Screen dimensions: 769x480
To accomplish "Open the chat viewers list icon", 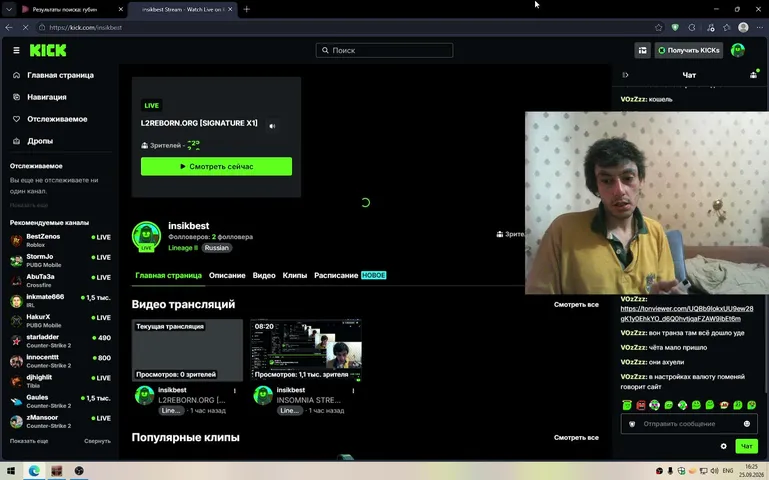I will pyautogui.click(x=754, y=75).
